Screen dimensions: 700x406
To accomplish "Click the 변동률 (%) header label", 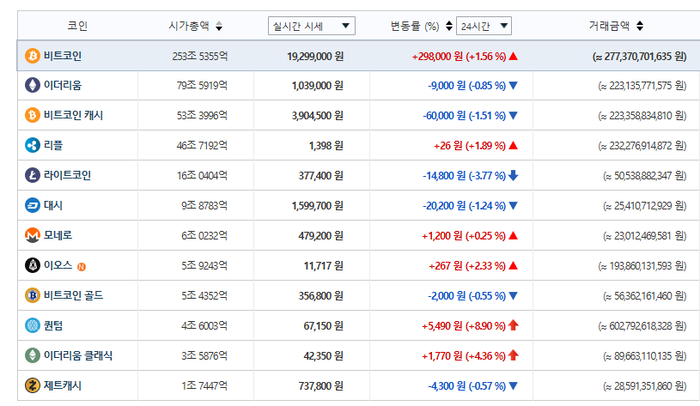I will [415, 26].
